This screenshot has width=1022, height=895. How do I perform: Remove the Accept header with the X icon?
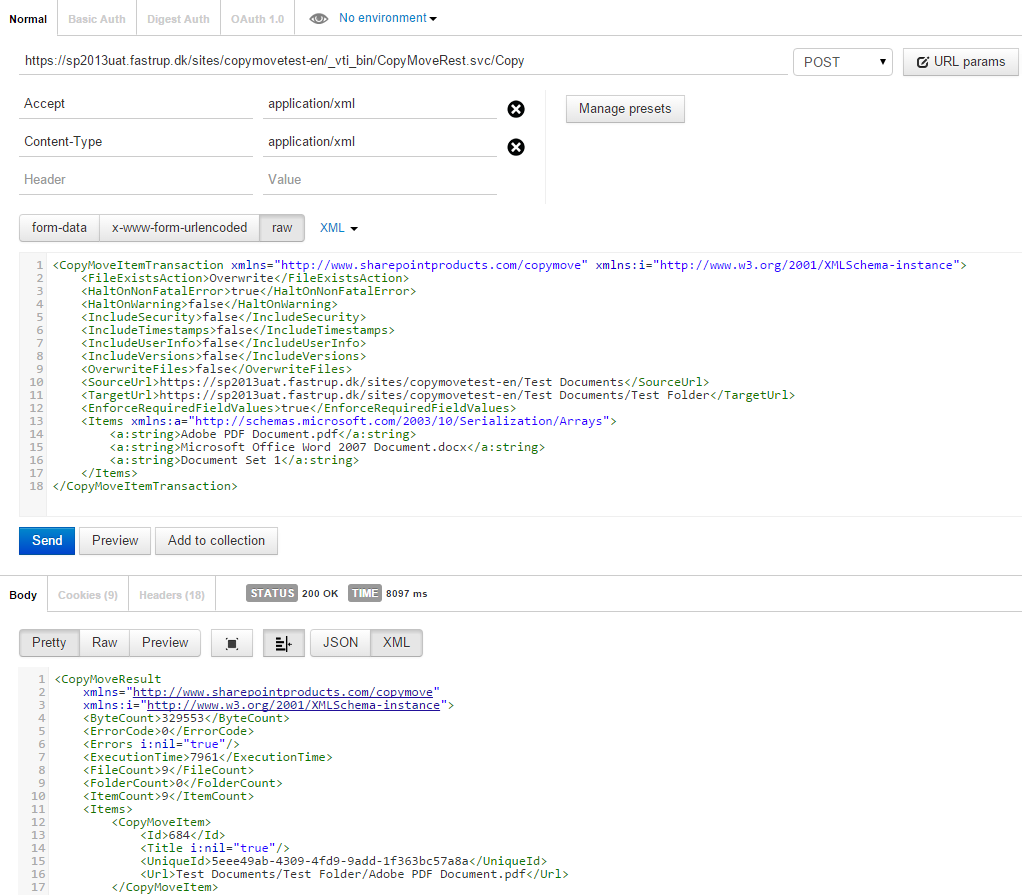pyautogui.click(x=515, y=109)
